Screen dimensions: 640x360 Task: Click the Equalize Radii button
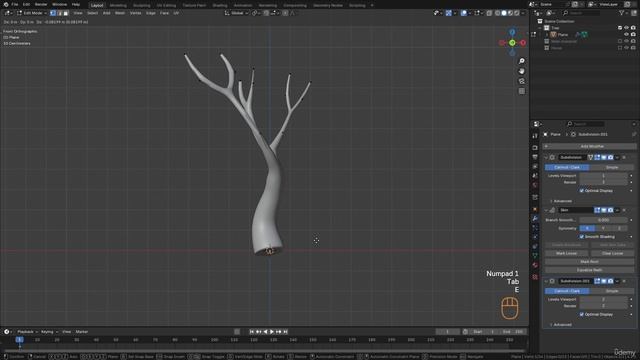tap(590, 270)
